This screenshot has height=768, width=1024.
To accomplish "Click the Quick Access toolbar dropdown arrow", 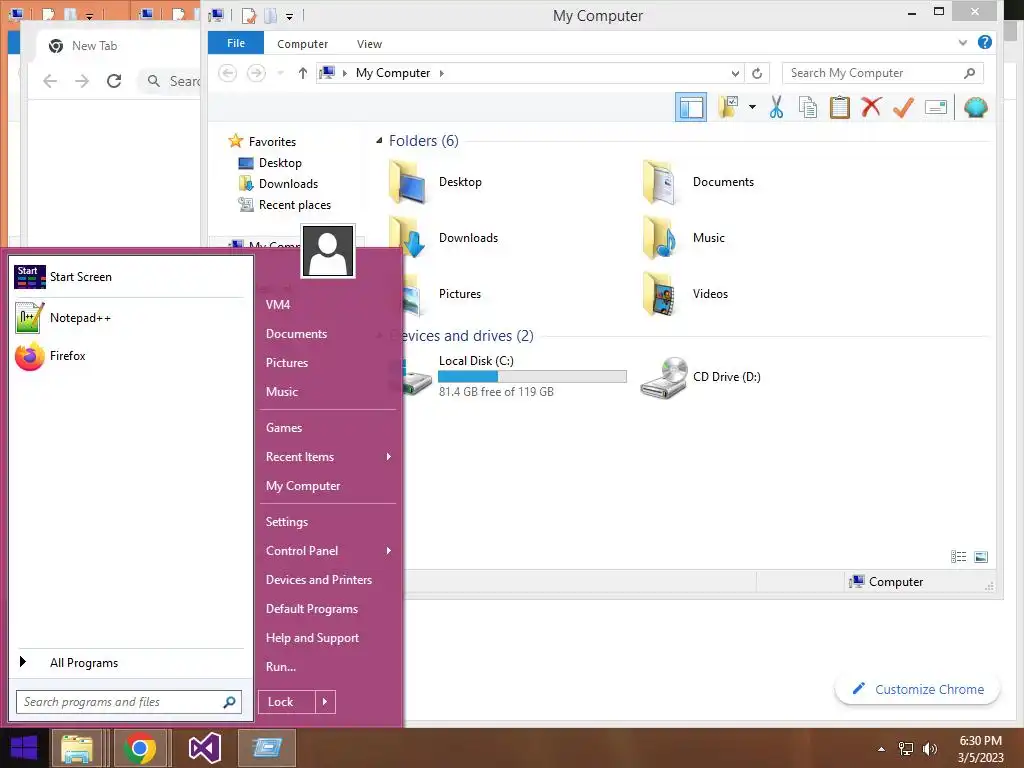I will [x=289, y=16].
